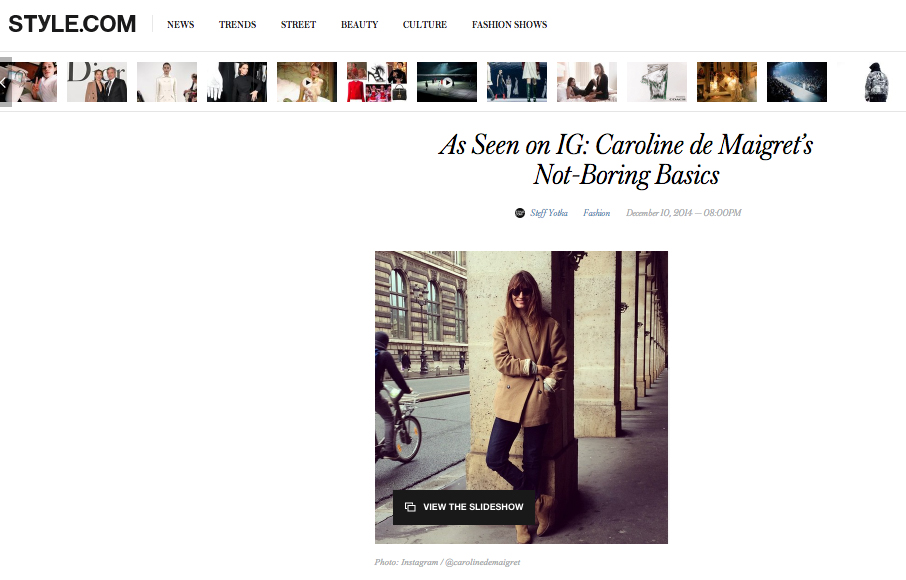Open the Street section
Screen dimensions: 906x580
(x=298, y=24)
